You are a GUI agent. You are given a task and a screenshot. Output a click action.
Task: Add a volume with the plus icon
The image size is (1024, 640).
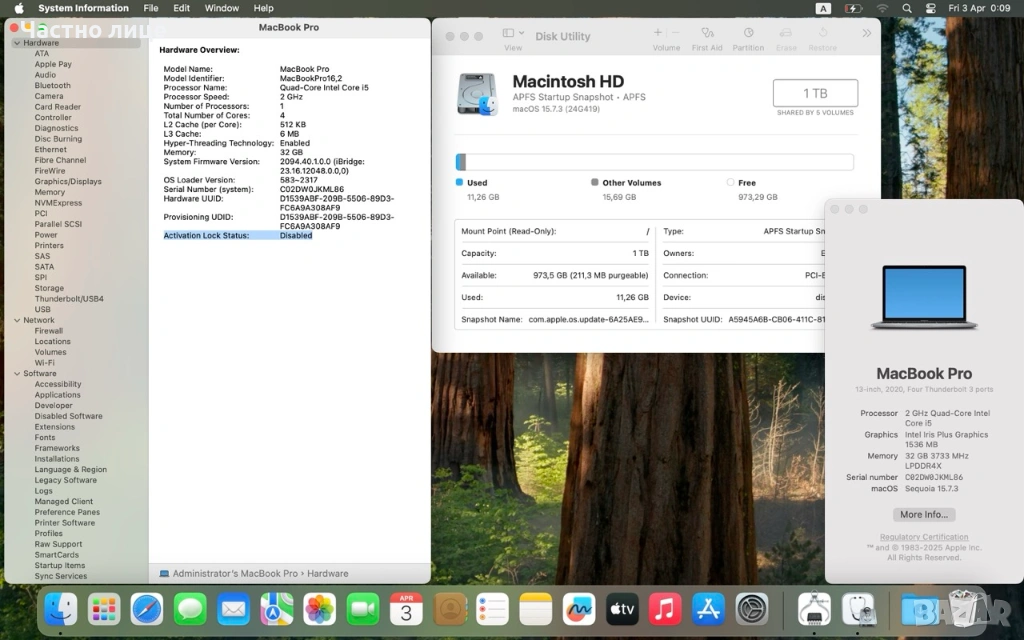[x=657, y=33]
